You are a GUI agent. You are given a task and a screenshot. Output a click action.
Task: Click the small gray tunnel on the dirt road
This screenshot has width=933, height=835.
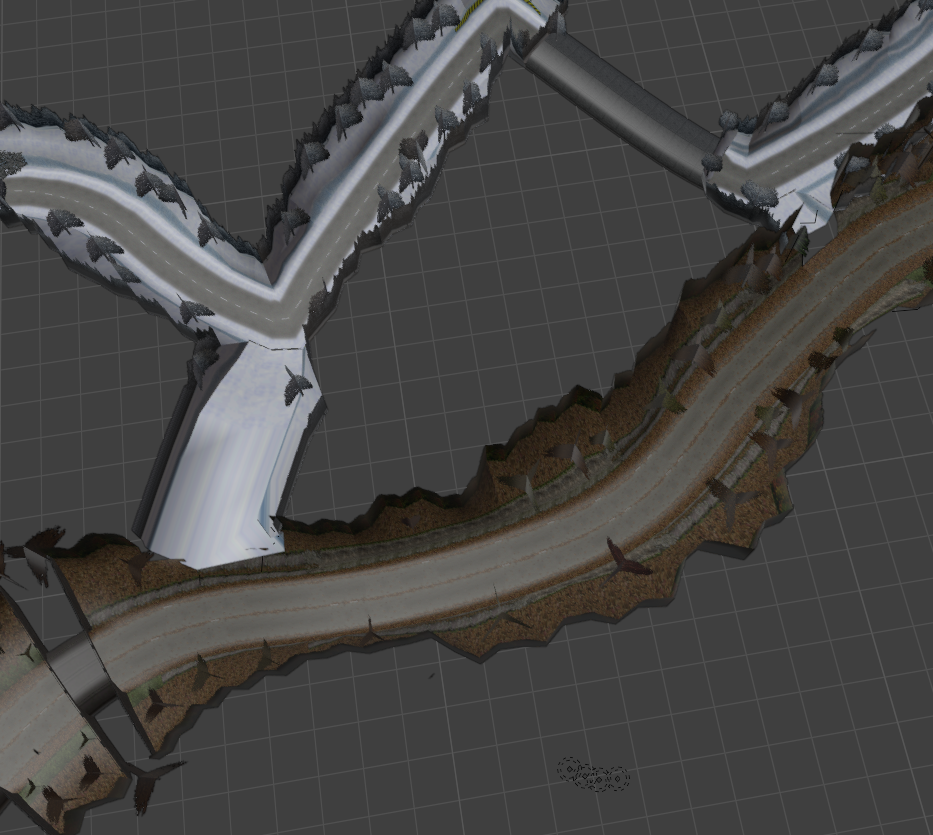click(x=78, y=669)
